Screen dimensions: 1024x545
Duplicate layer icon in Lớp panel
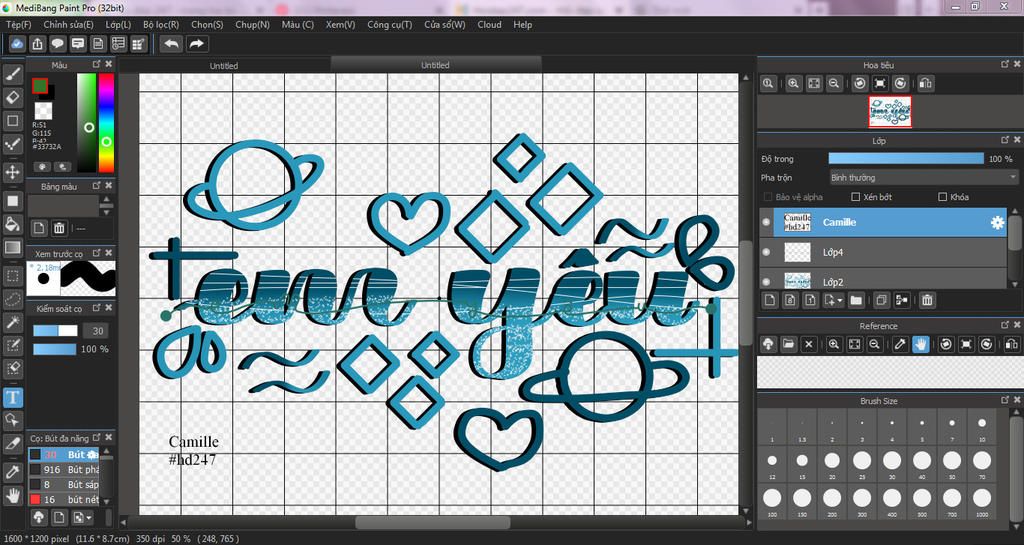click(881, 300)
